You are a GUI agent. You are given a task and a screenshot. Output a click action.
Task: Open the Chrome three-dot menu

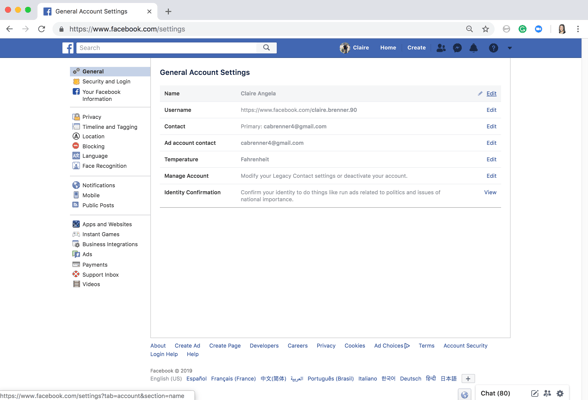(x=578, y=29)
